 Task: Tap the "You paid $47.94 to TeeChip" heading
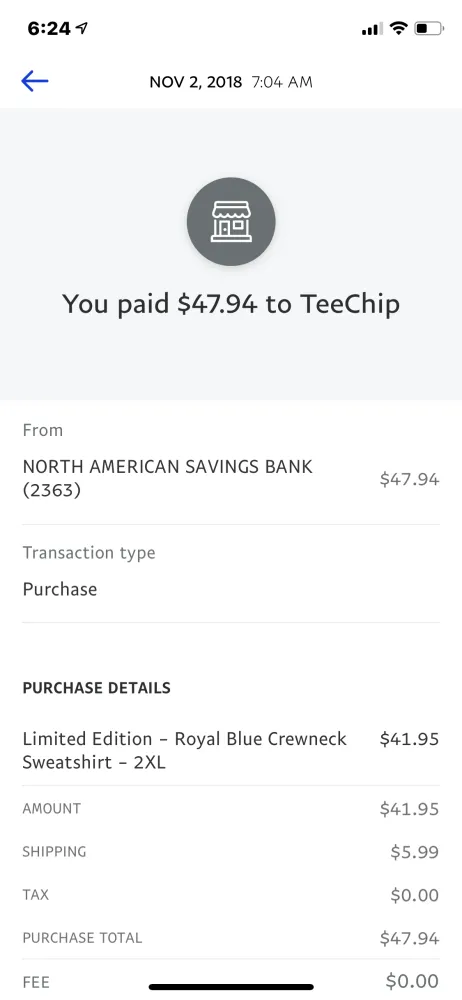point(231,304)
